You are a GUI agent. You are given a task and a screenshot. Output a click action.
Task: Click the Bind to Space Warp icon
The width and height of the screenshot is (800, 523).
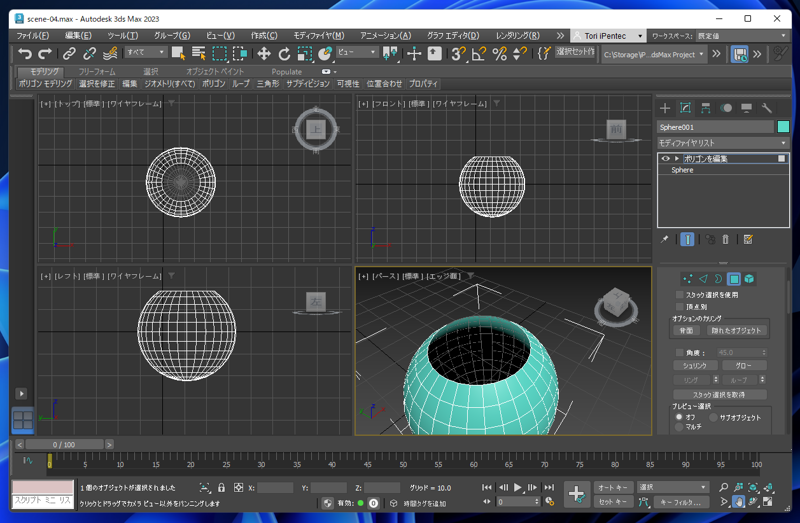coord(110,53)
